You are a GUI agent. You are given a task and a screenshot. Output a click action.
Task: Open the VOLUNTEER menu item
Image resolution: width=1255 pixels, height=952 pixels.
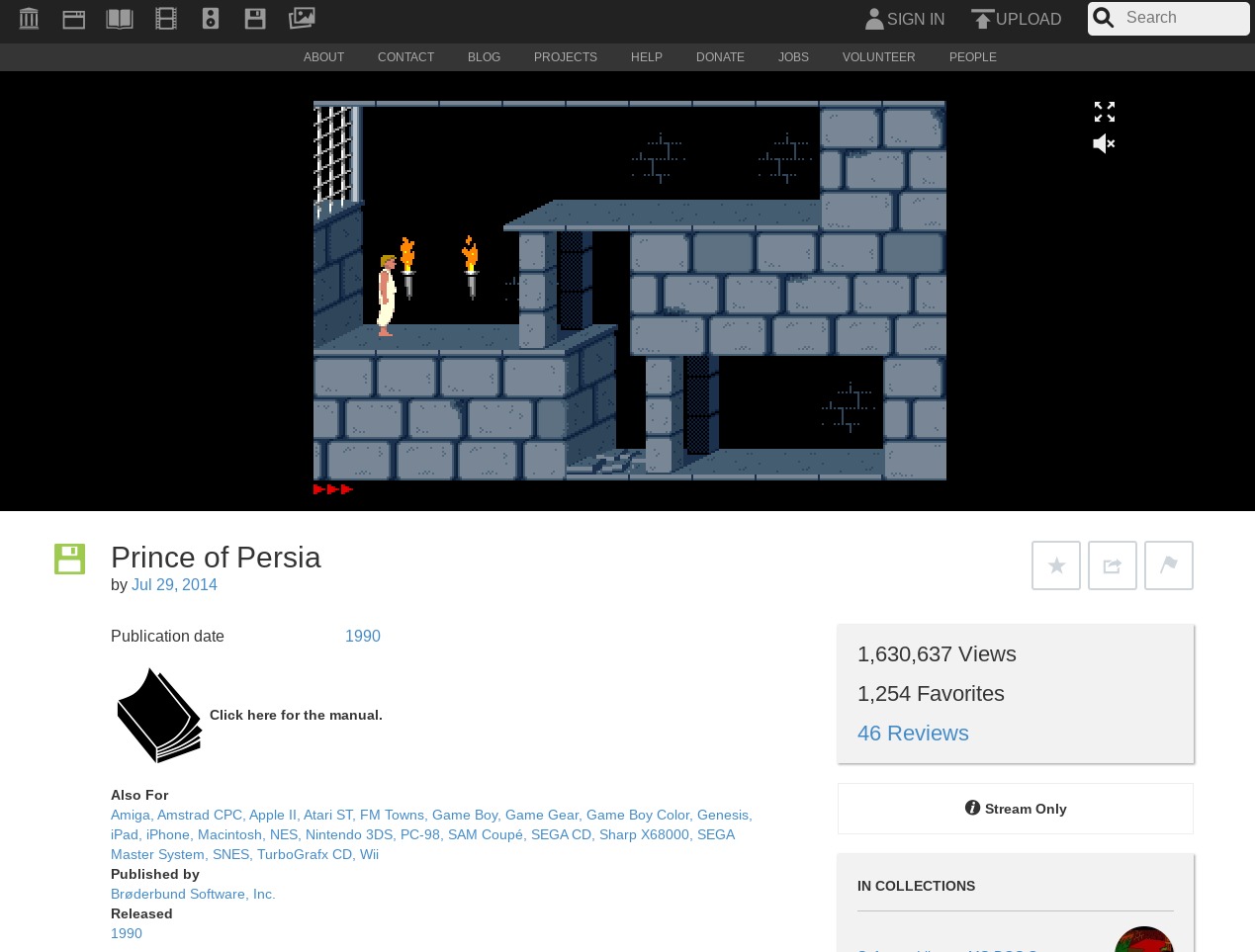coord(878,57)
